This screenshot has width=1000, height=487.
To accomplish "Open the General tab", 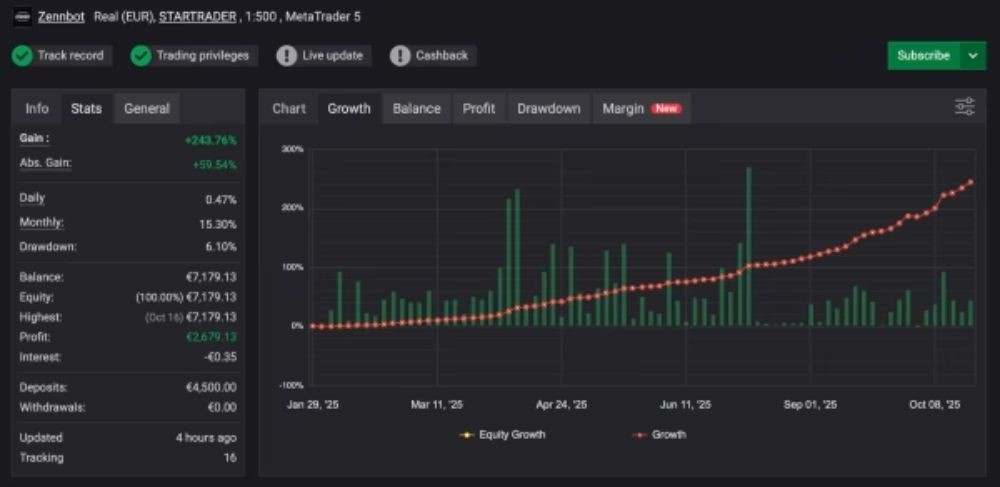I will pos(147,108).
